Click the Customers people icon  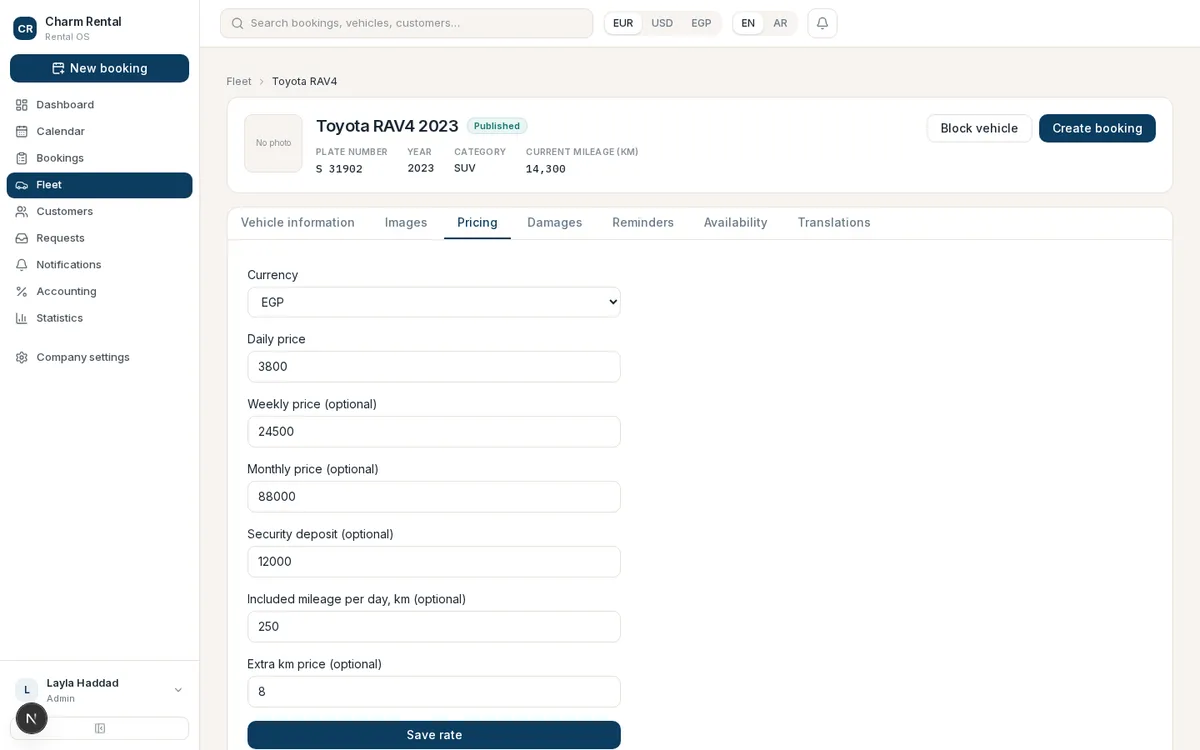pos(22,211)
